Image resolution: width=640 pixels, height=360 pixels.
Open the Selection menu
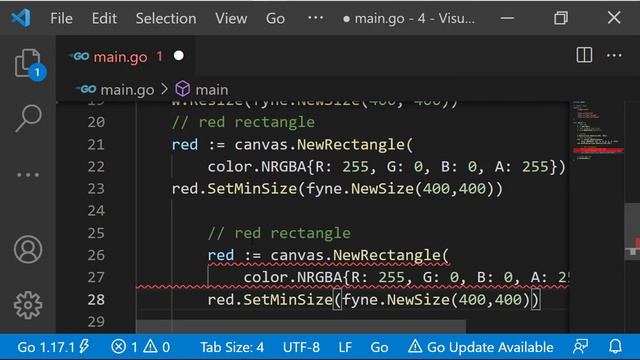(166, 18)
